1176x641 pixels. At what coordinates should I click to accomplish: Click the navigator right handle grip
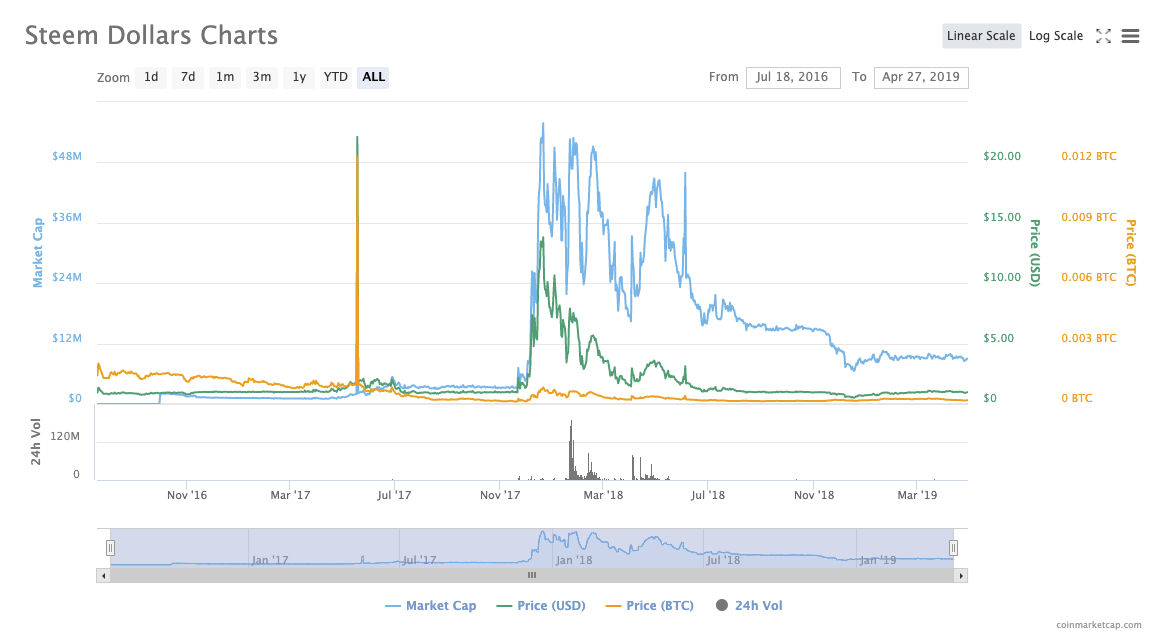[x=953, y=548]
